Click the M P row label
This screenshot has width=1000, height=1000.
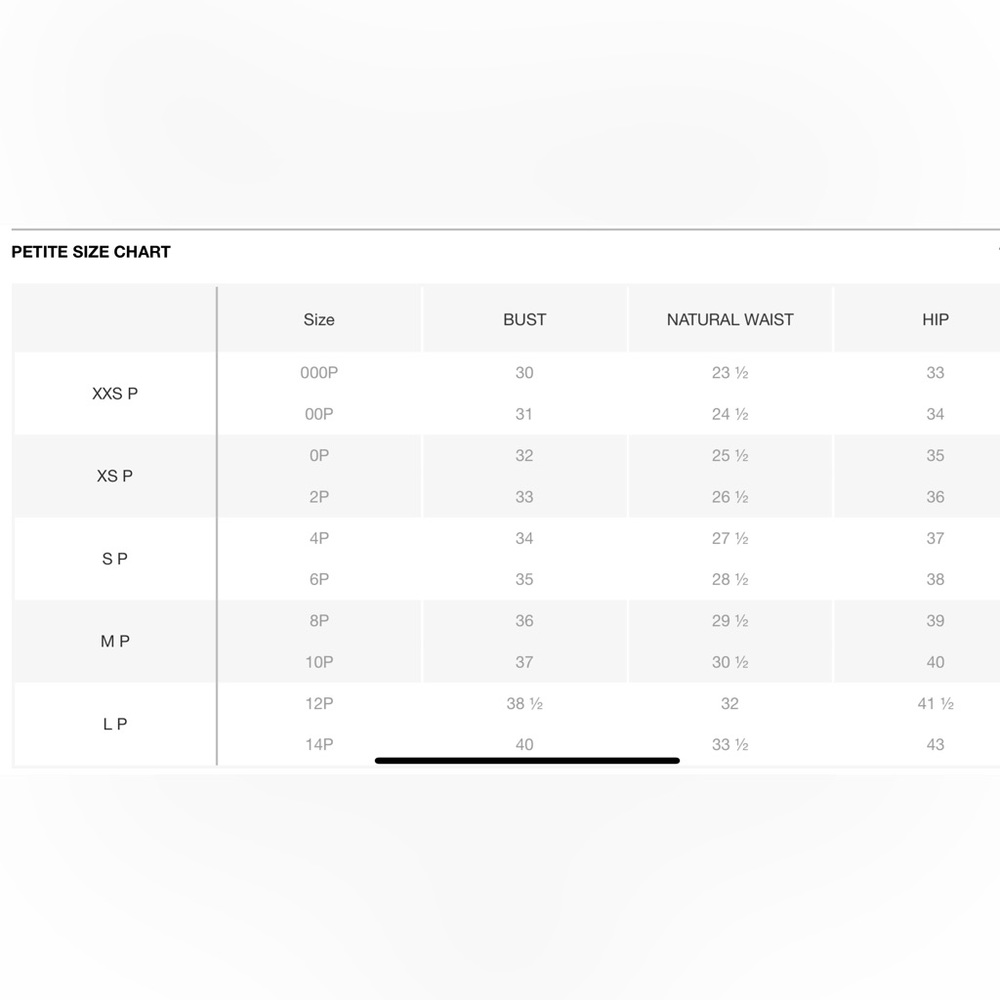tap(115, 641)
